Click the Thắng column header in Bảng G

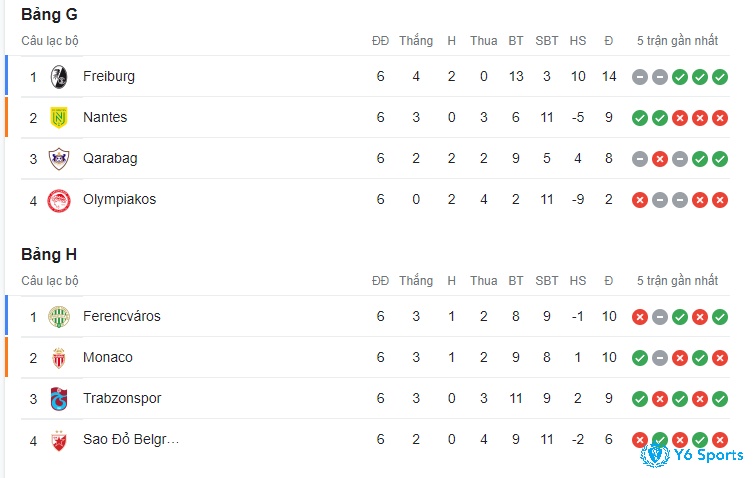(x=416, y=40)
